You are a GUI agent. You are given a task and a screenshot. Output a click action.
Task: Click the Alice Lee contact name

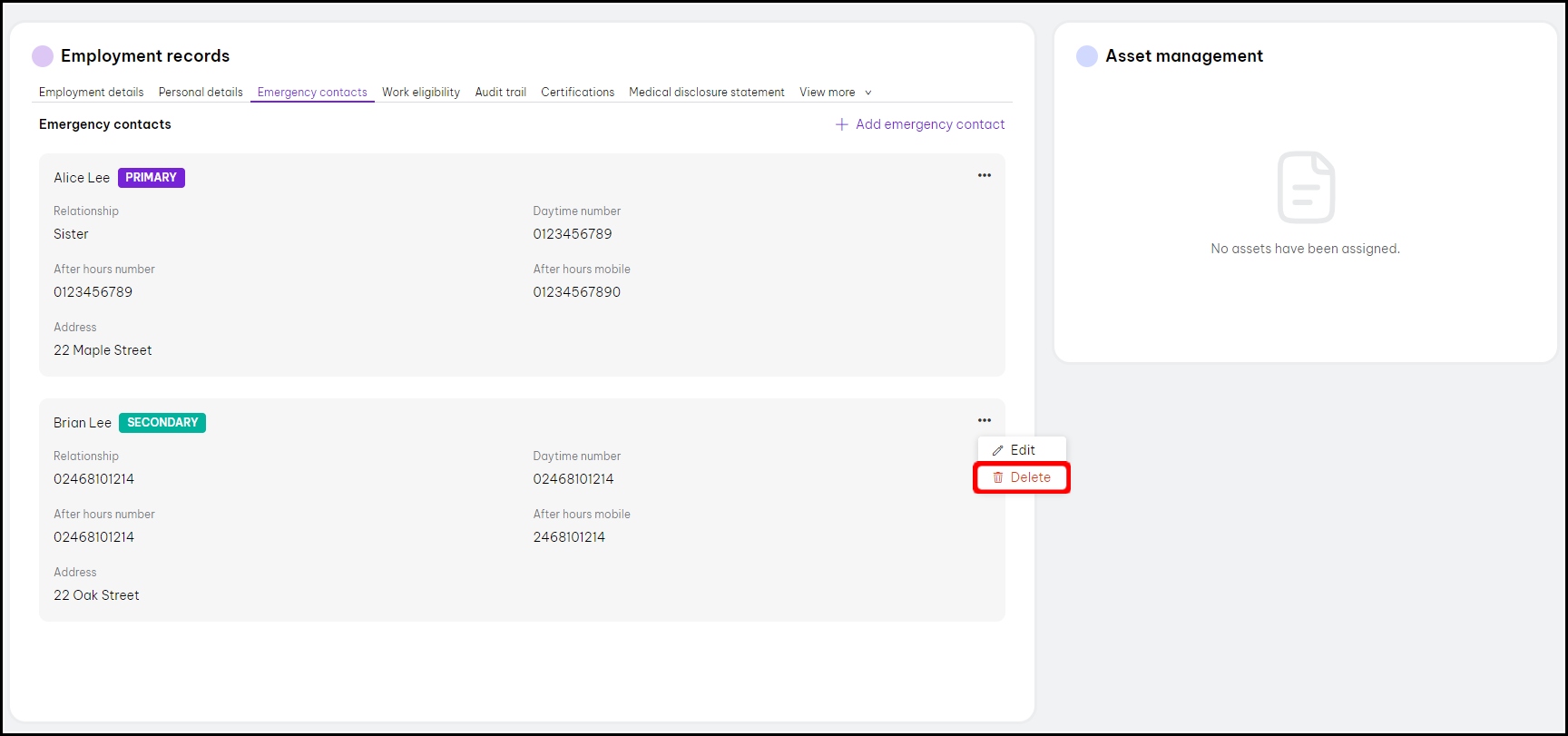(x=82, y=178)
